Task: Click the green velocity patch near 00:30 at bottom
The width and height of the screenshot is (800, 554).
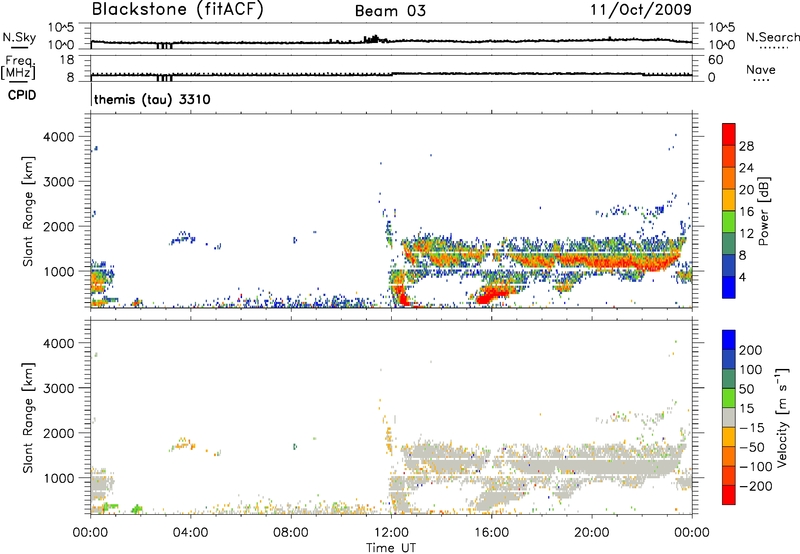Action: (109, 507)
